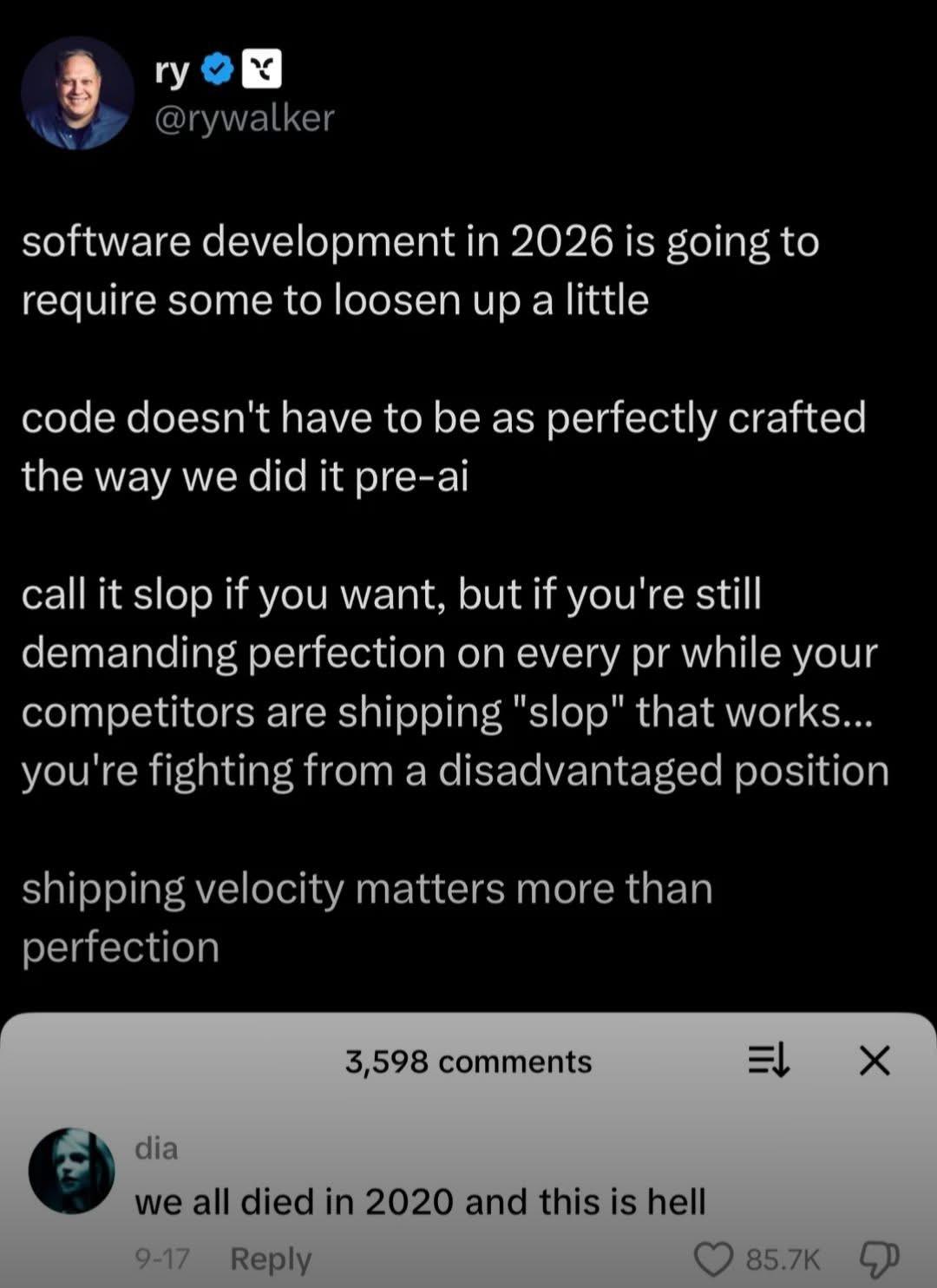Click the 85.7K like count
The image size is (937, 1288).
[783, 1259]
